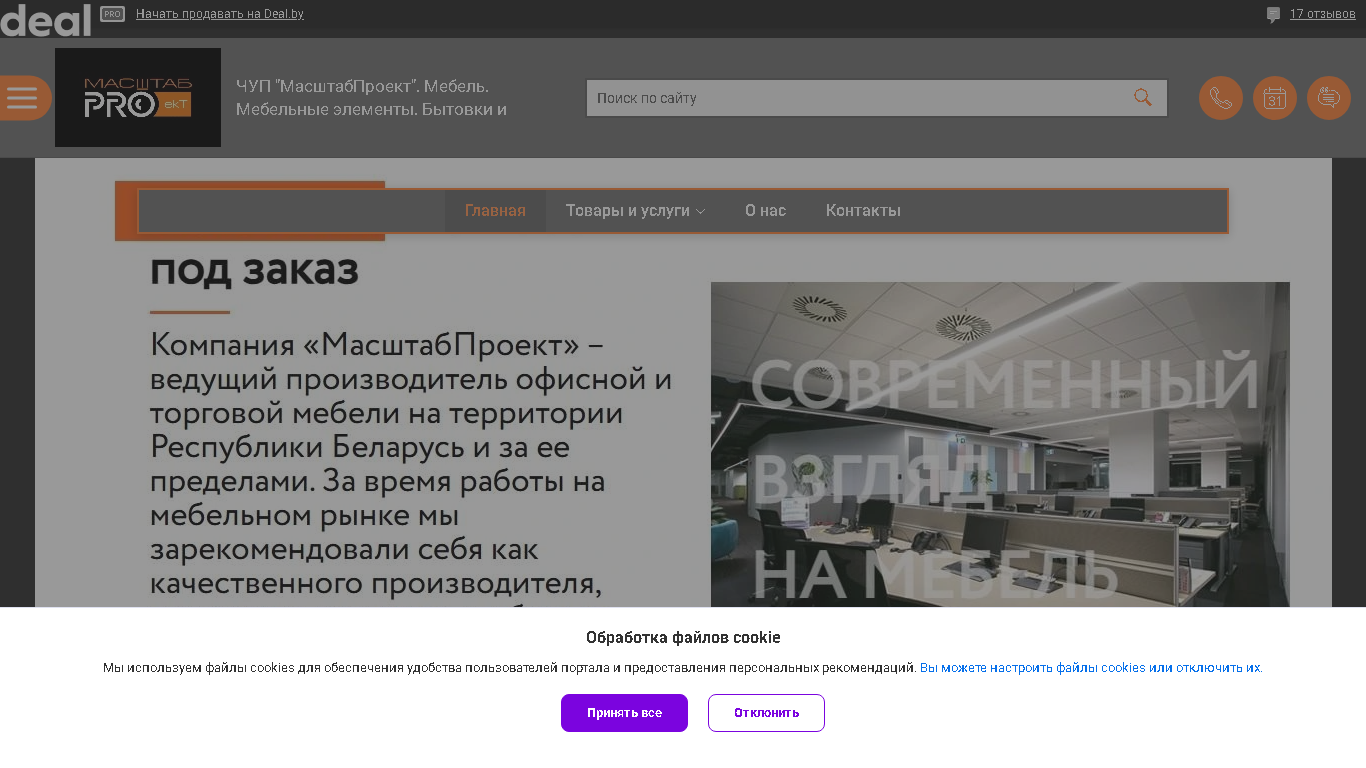The width and height of the screenshot is (1366, 768).
Task: Decline cookies with Отклонить button
Action: click(766, 713)
